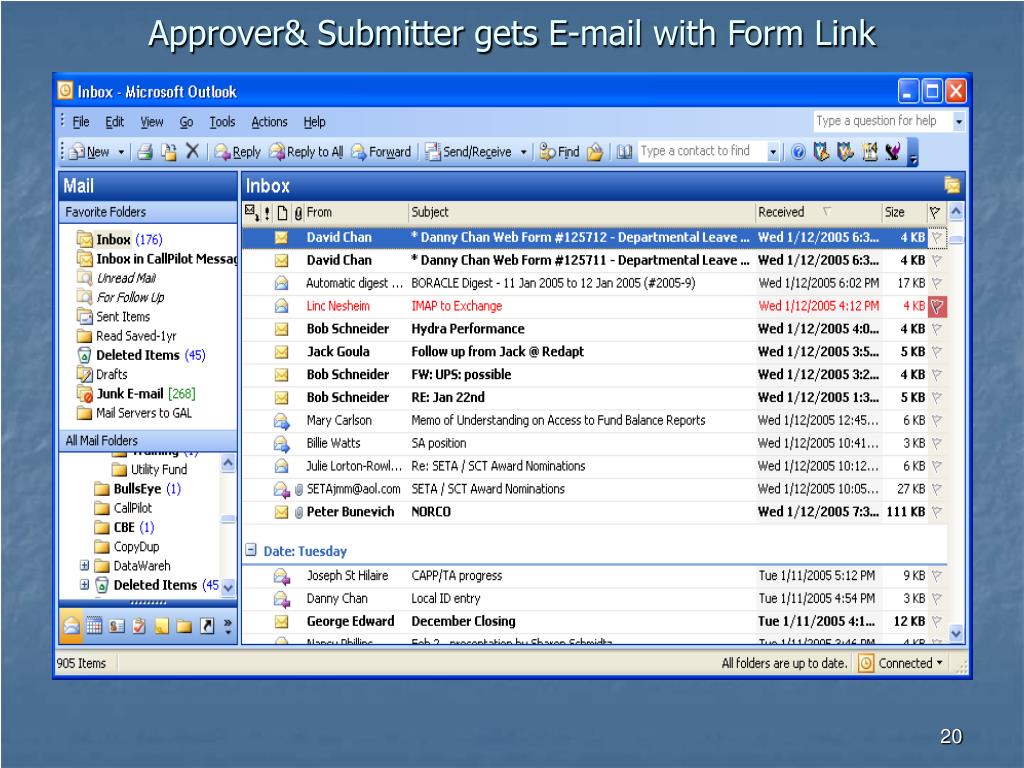Screen dimensions: 1024x768
Task: Switch to Mail in the navigation buttons
Action: point(71,626)
